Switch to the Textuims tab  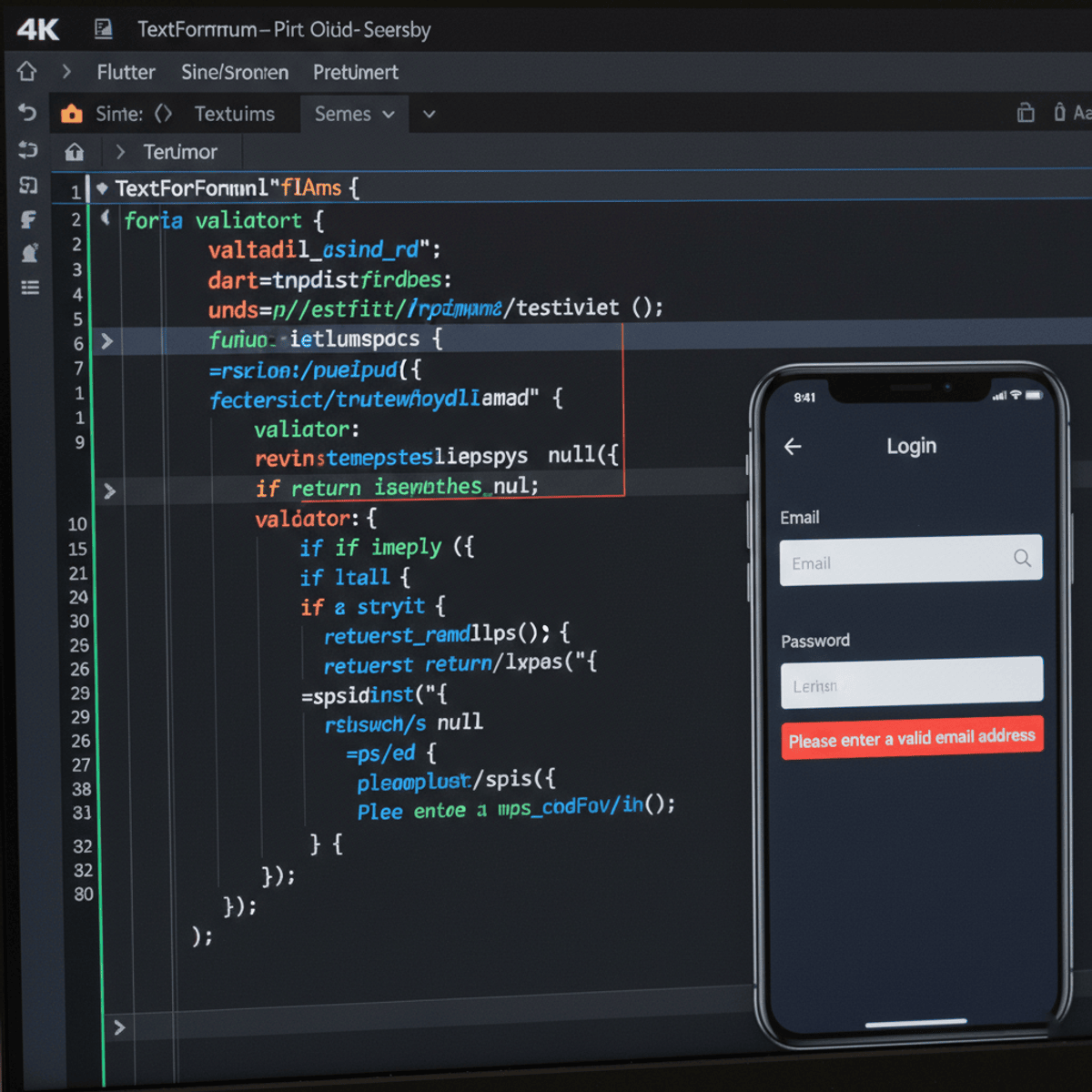[x=235, y=113]
